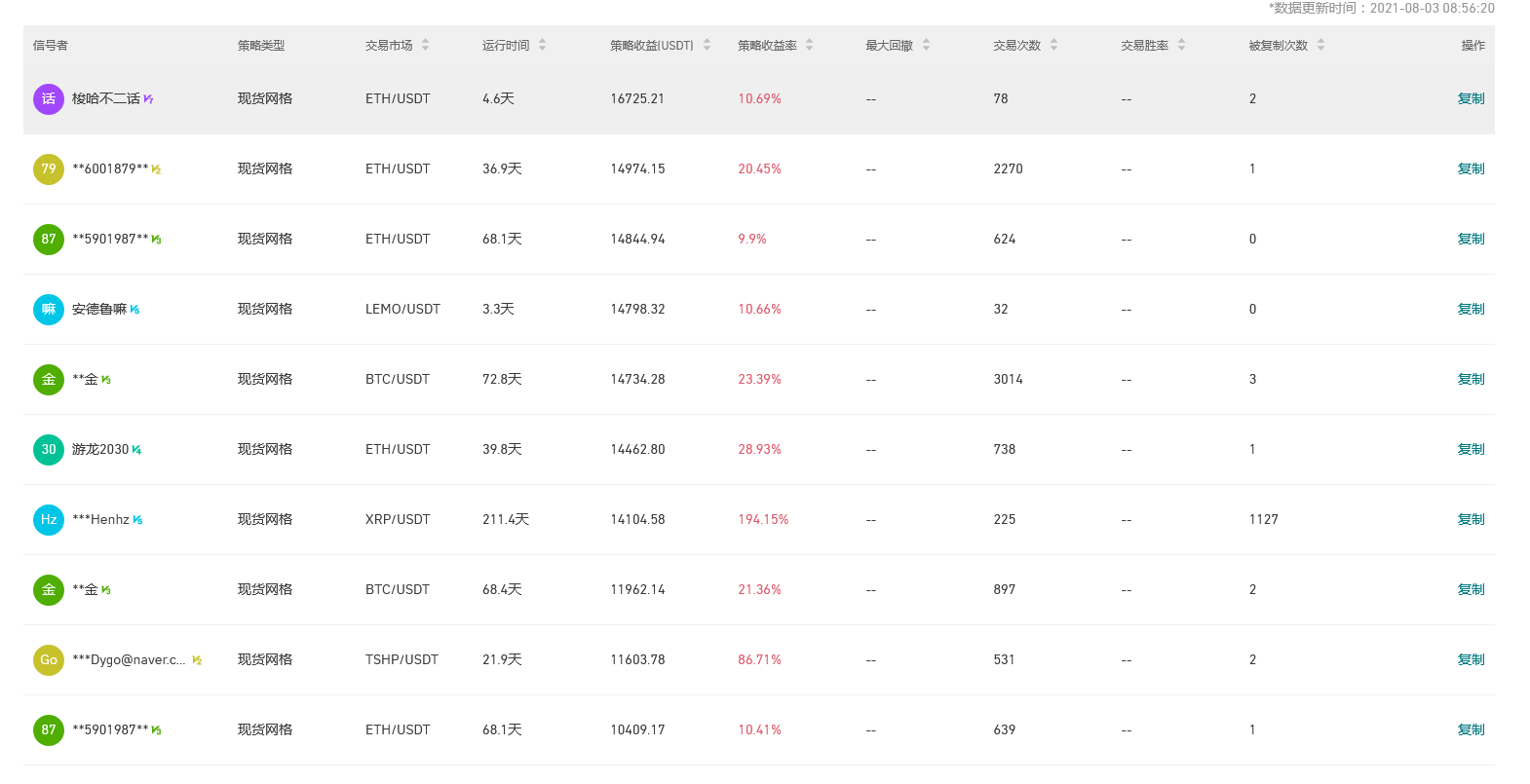This screenshot has width=1530, height=784.
Task: Open ***Henhz avatar Hz
Action: [49, 520]
